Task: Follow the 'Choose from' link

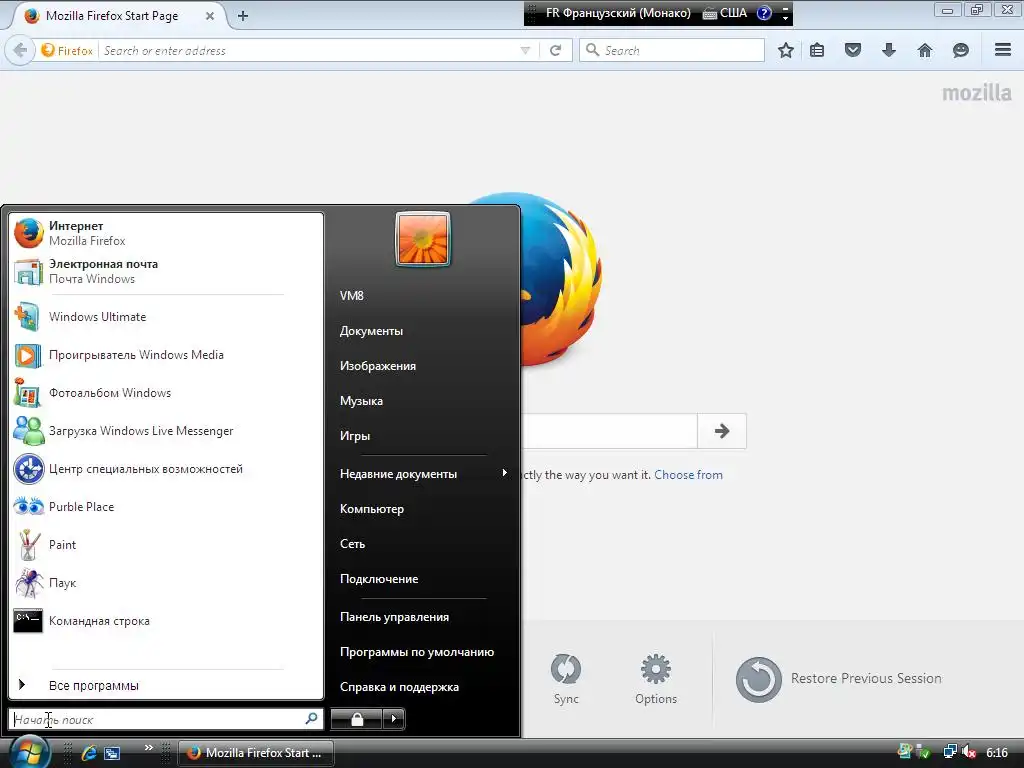Action: click(x=688, y=475)
